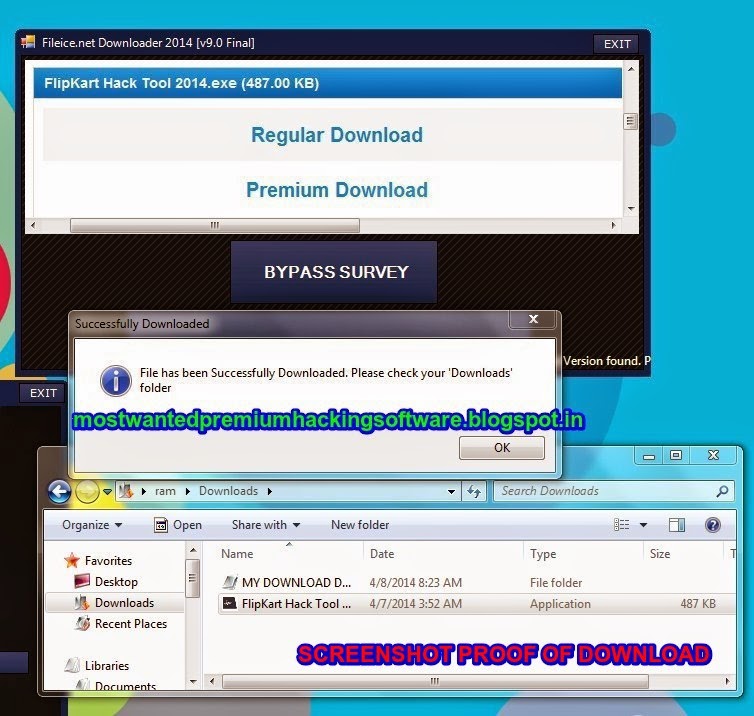Select Libraries in navigation pane
The image size is (754, 716).
pos(107,666)
